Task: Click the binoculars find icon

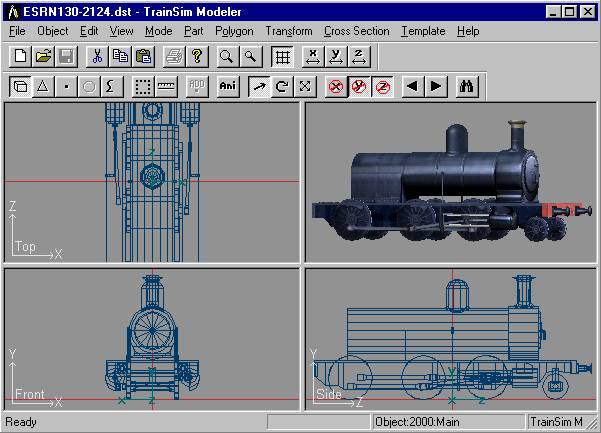Action: (x=466, y=86)
